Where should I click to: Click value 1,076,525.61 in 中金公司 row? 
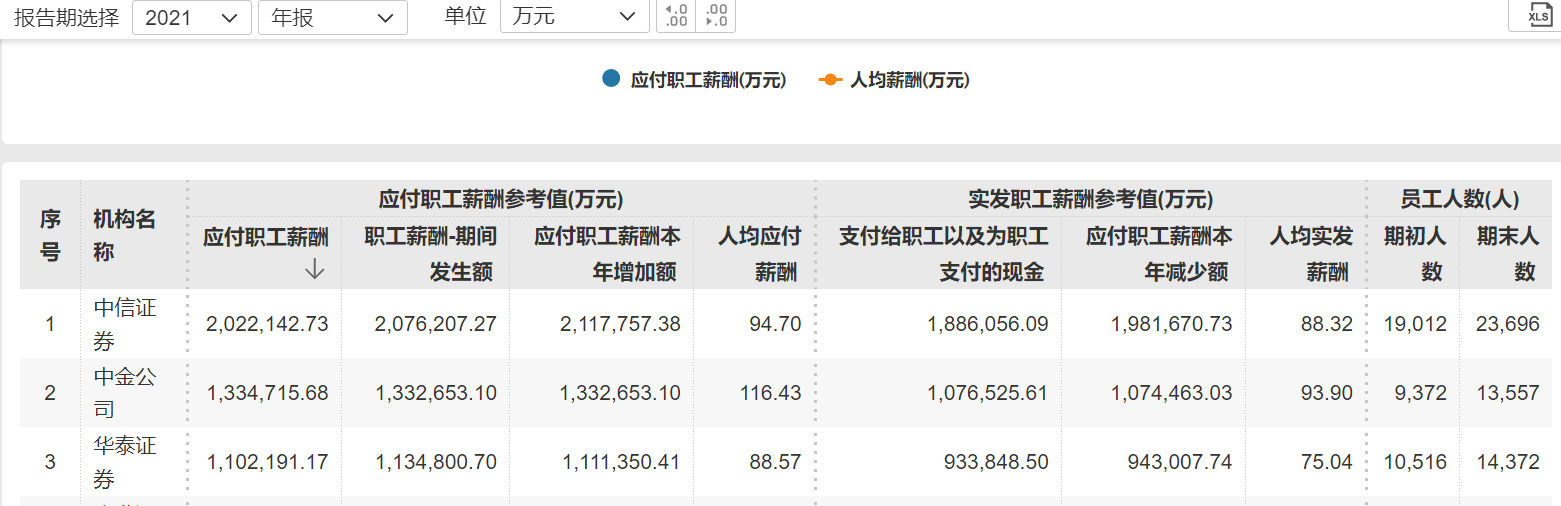tap(988, 393)
